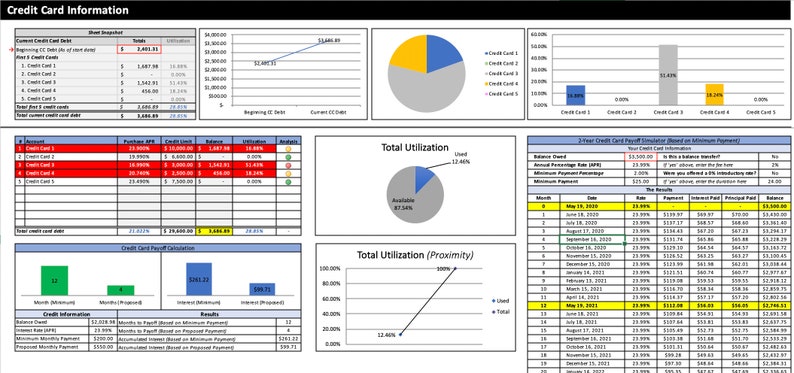The image size is (794, 373).
Task: Select the September 16, 2020 date cell
Action: click(x=592, y=239)
